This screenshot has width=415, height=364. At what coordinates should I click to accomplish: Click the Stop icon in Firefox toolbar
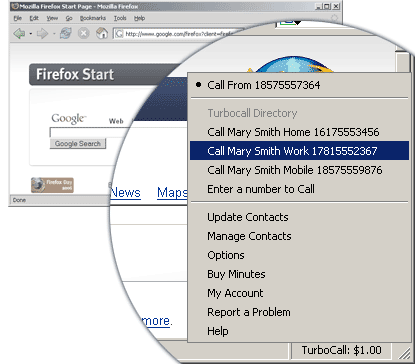tap(84, 33)
